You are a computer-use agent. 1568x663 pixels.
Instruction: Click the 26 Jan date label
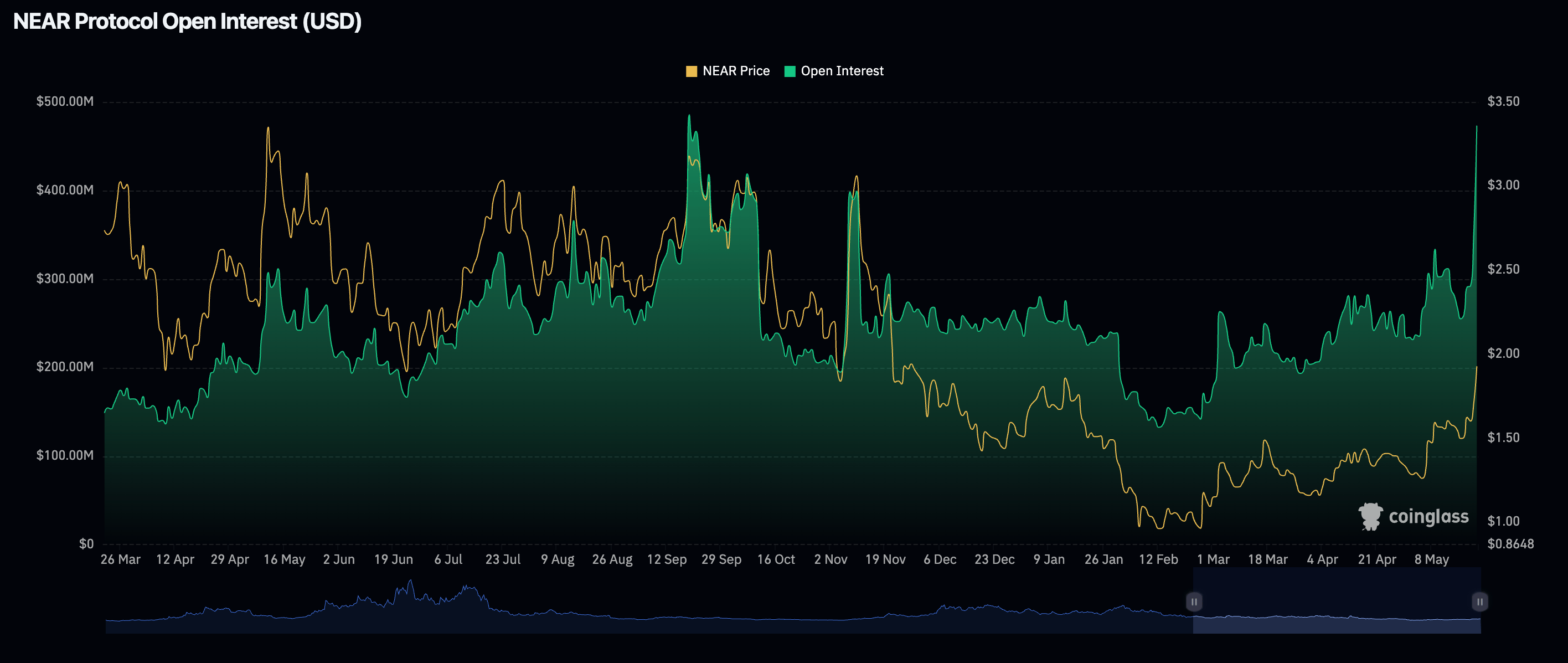click(x=1103, y=559)
